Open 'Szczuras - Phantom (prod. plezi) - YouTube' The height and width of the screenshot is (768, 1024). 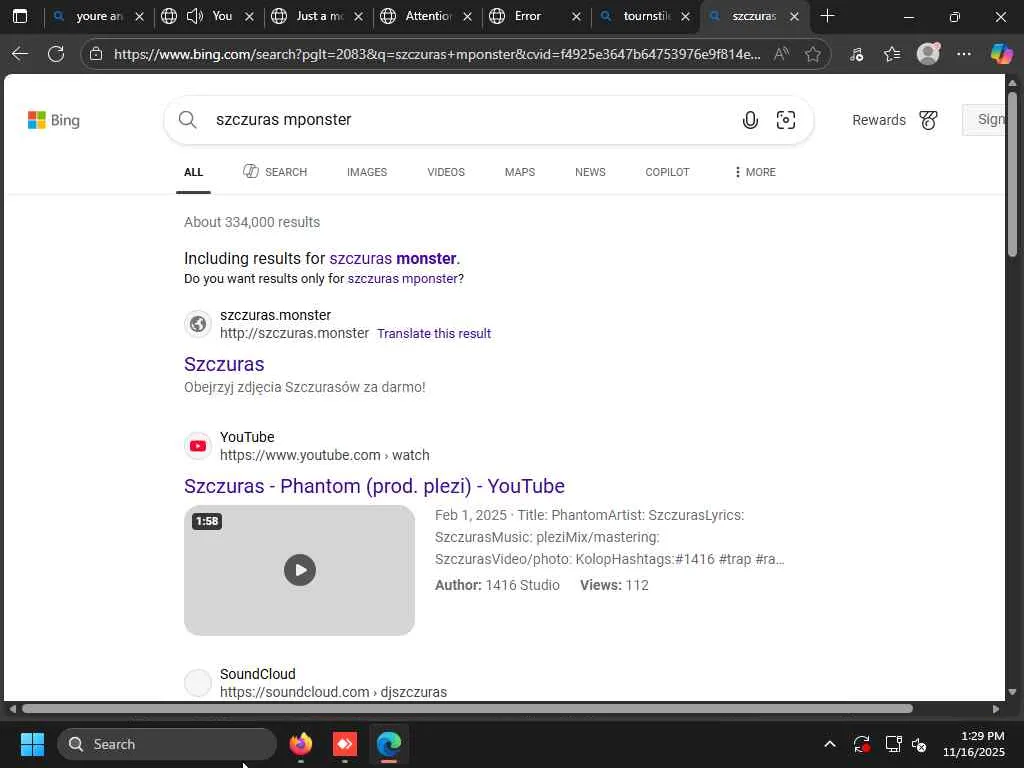click(374, 487)
